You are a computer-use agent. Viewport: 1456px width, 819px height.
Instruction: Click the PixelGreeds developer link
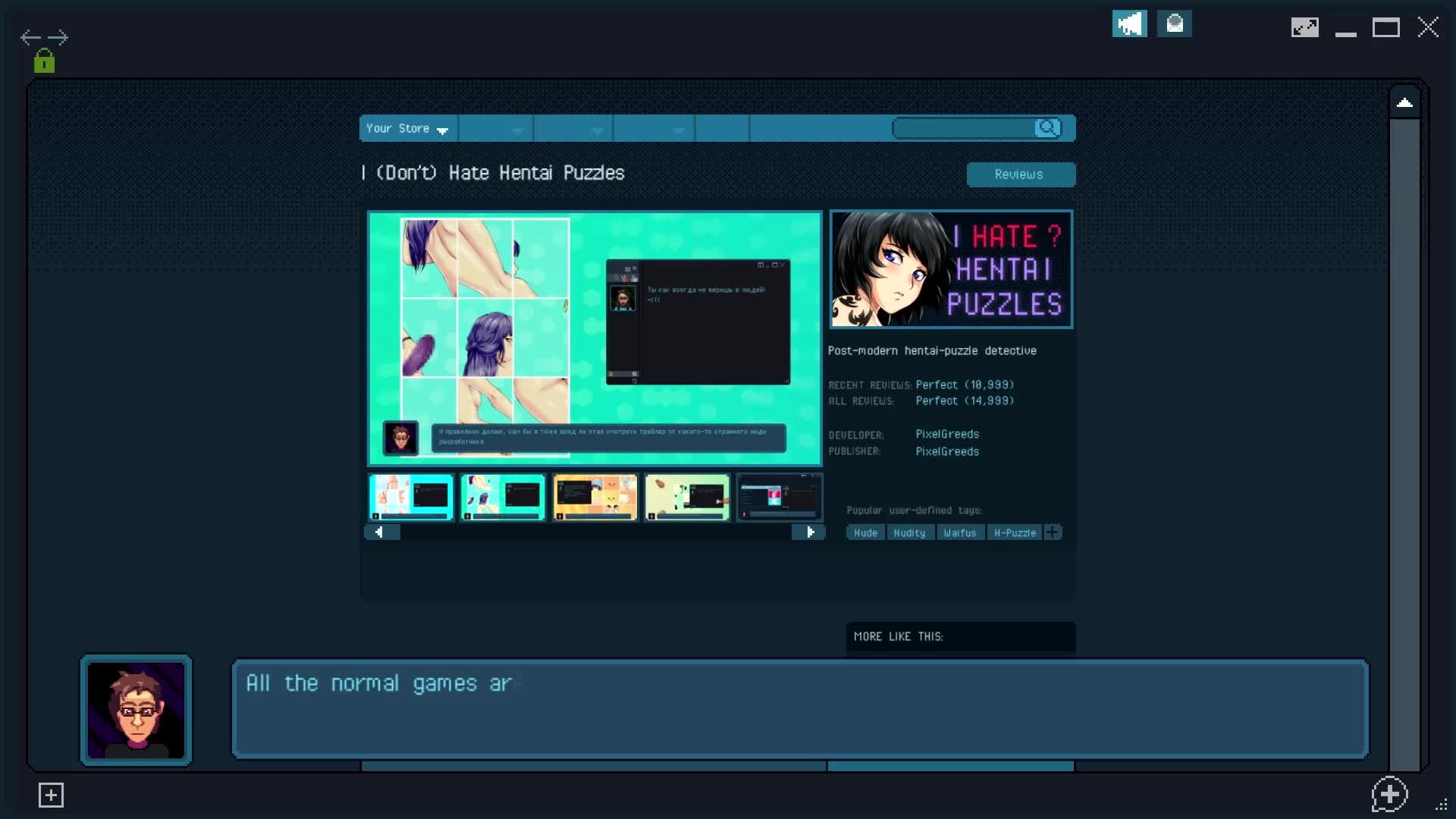click(x=946, y=434)
